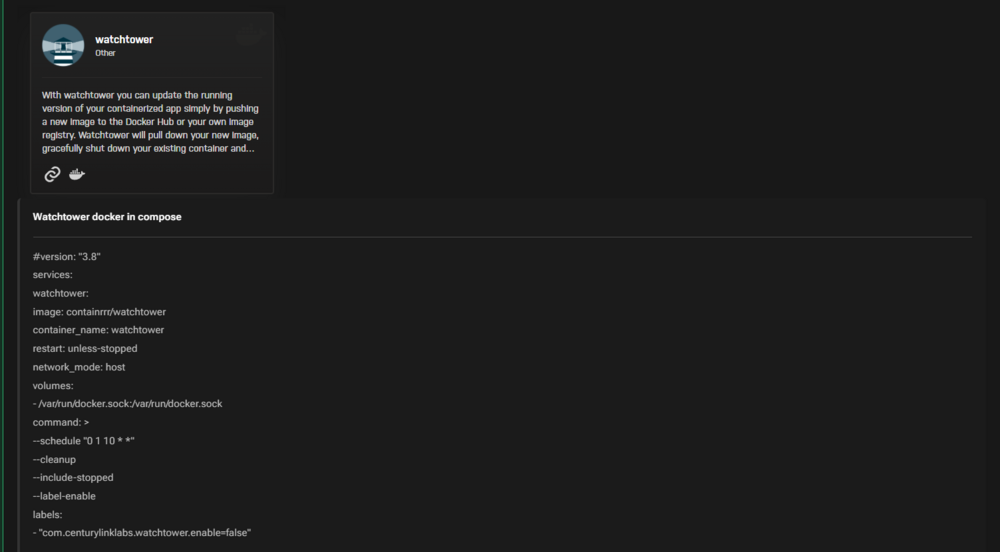
Task: Click the '#version: "3.8"' line
Action: click(x=67, y=257)
